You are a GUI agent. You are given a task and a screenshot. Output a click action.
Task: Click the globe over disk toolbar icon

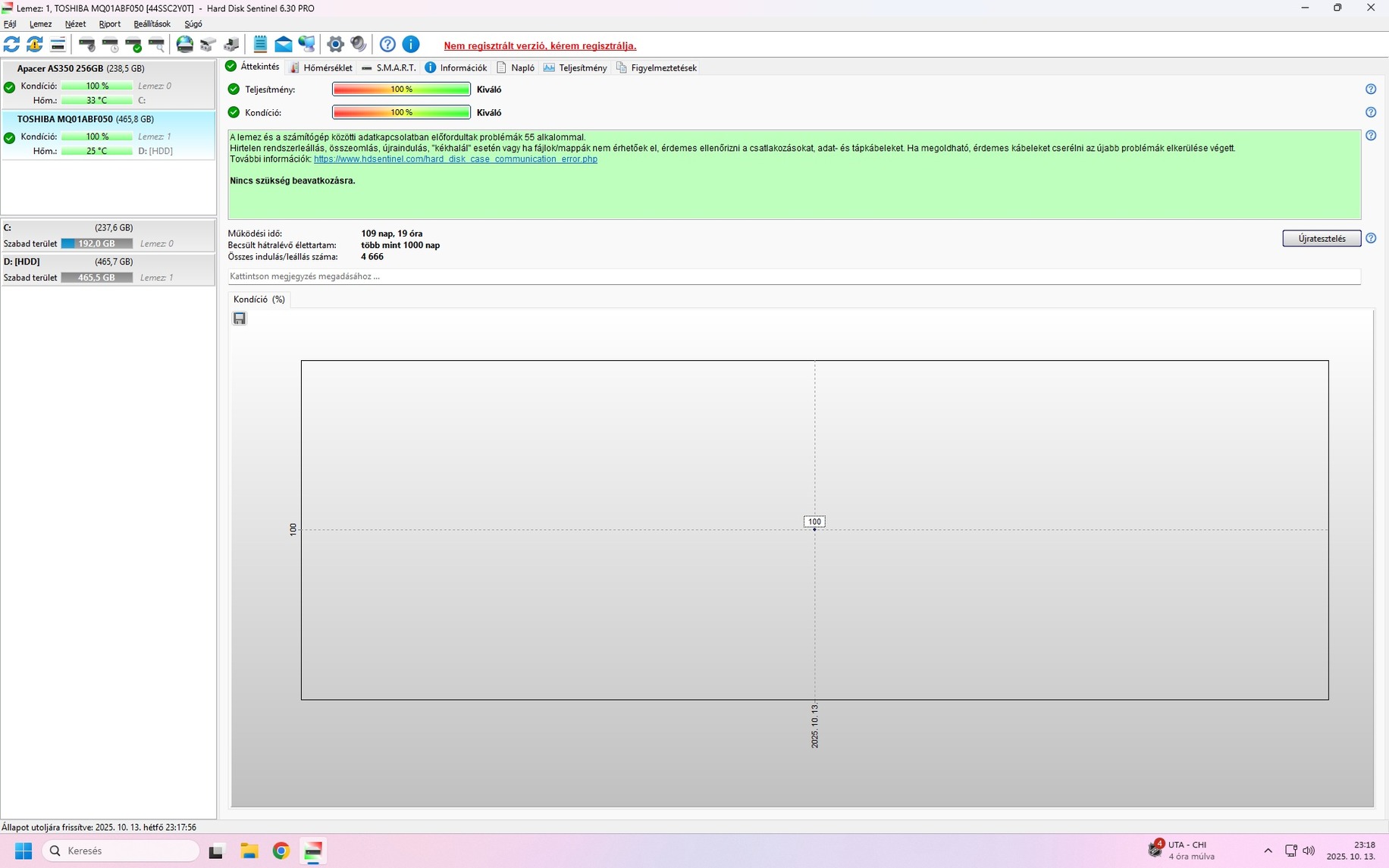click(185, 45)
